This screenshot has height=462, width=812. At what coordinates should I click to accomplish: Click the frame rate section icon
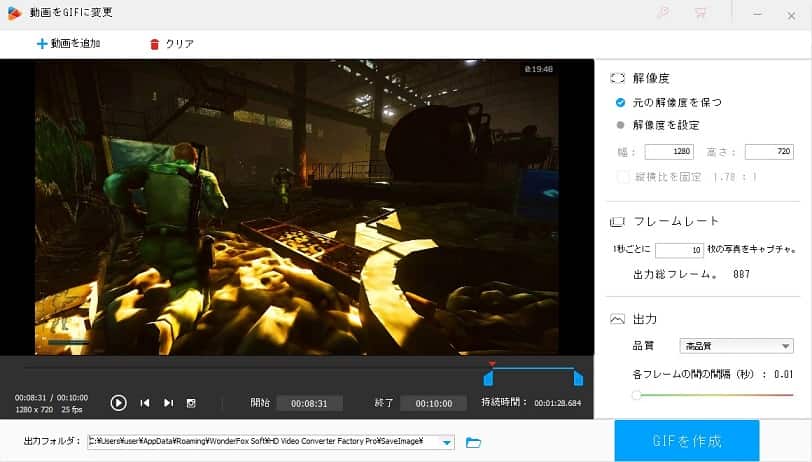(x=617, y=222)
